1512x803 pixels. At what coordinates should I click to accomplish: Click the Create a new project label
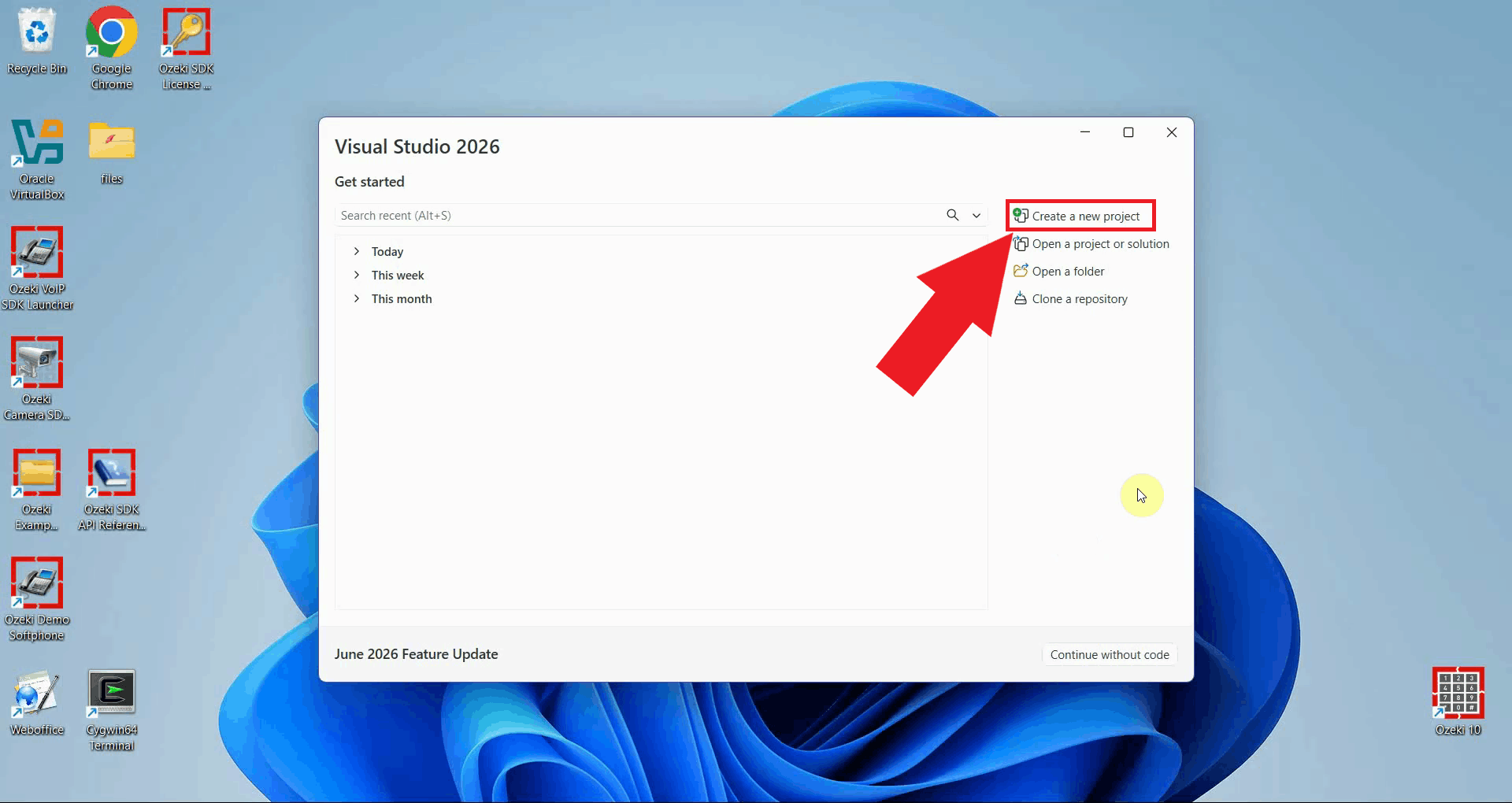pyautogui.click(x=1086, y=216)
